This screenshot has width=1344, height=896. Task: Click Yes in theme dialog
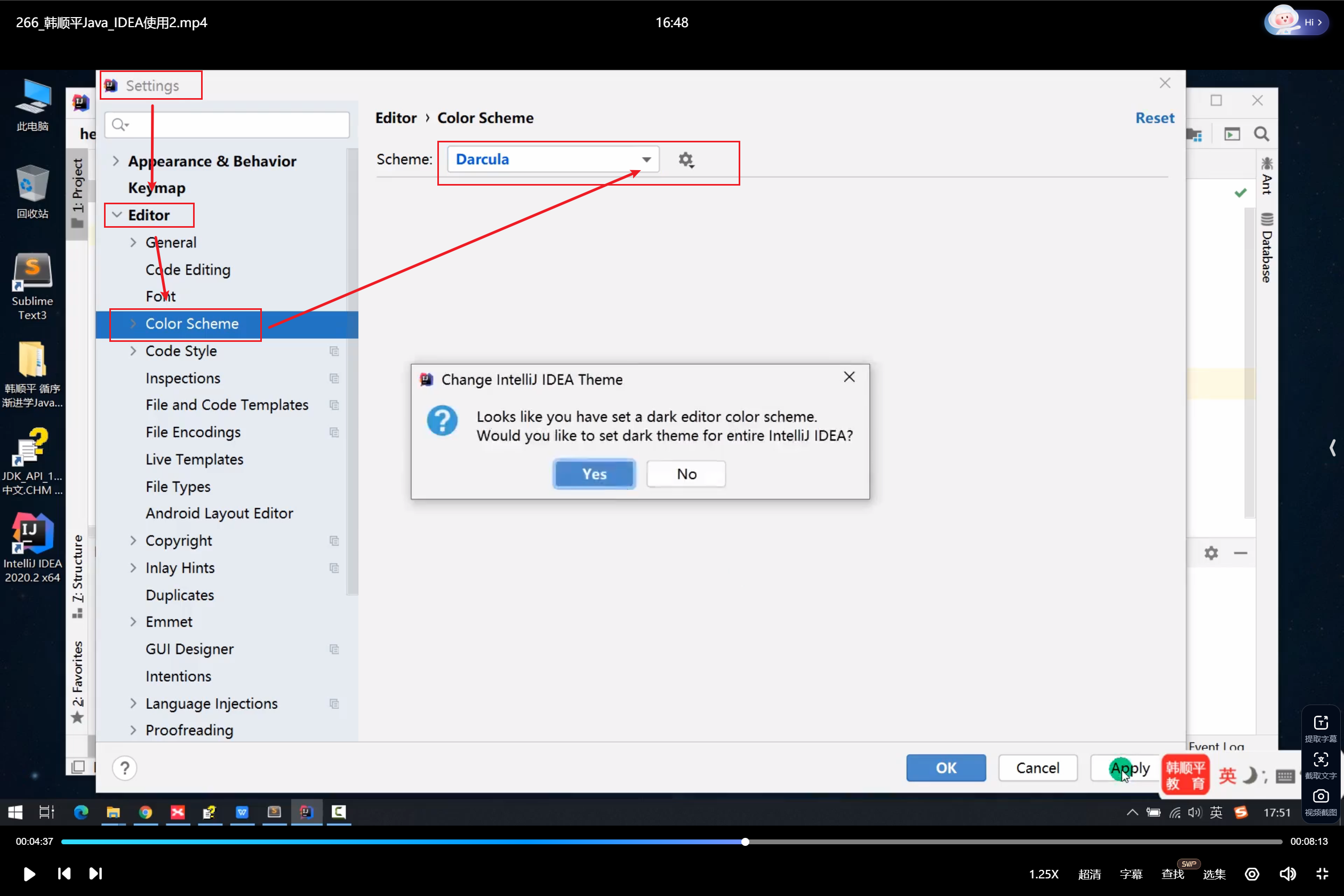click(594, 474)
